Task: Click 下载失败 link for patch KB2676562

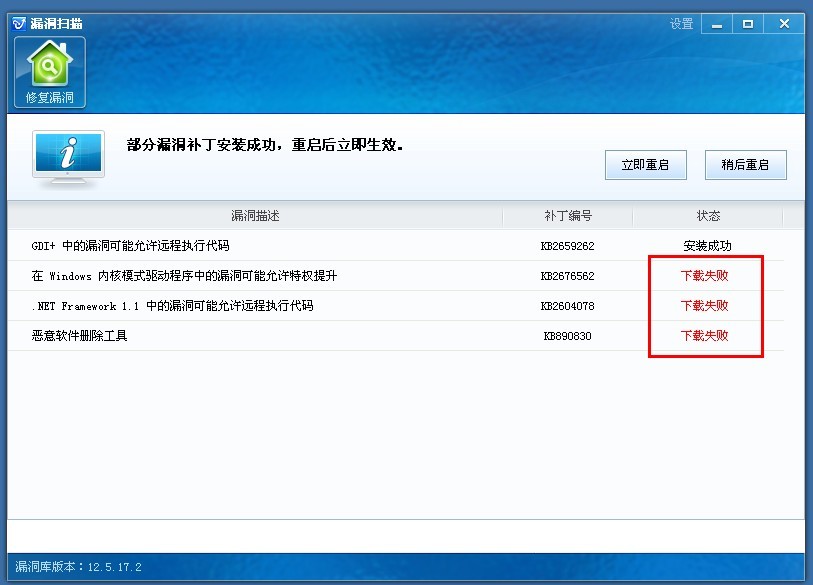Action: pyautogui.click(x=706, y=275)
